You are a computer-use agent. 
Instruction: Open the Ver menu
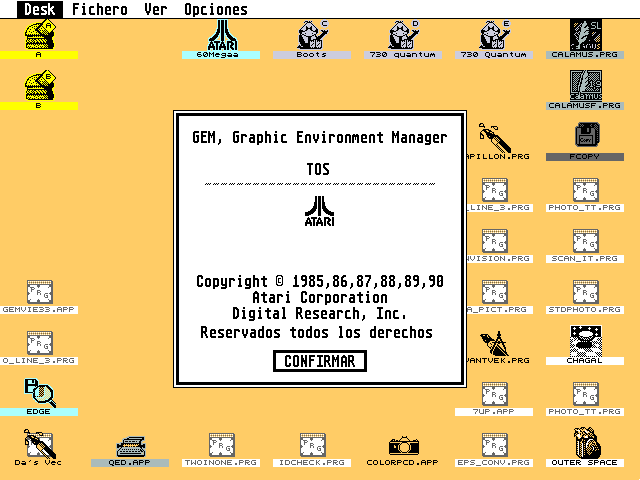coord(156,9)
